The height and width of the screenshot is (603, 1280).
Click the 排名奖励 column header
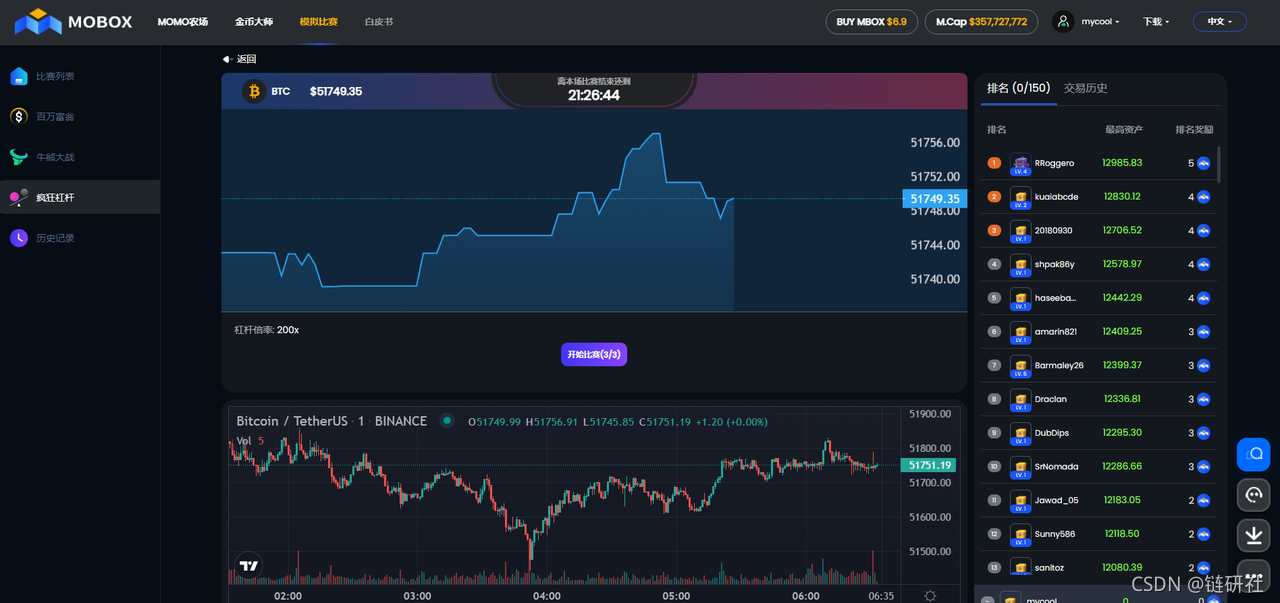click(1194, 130)
